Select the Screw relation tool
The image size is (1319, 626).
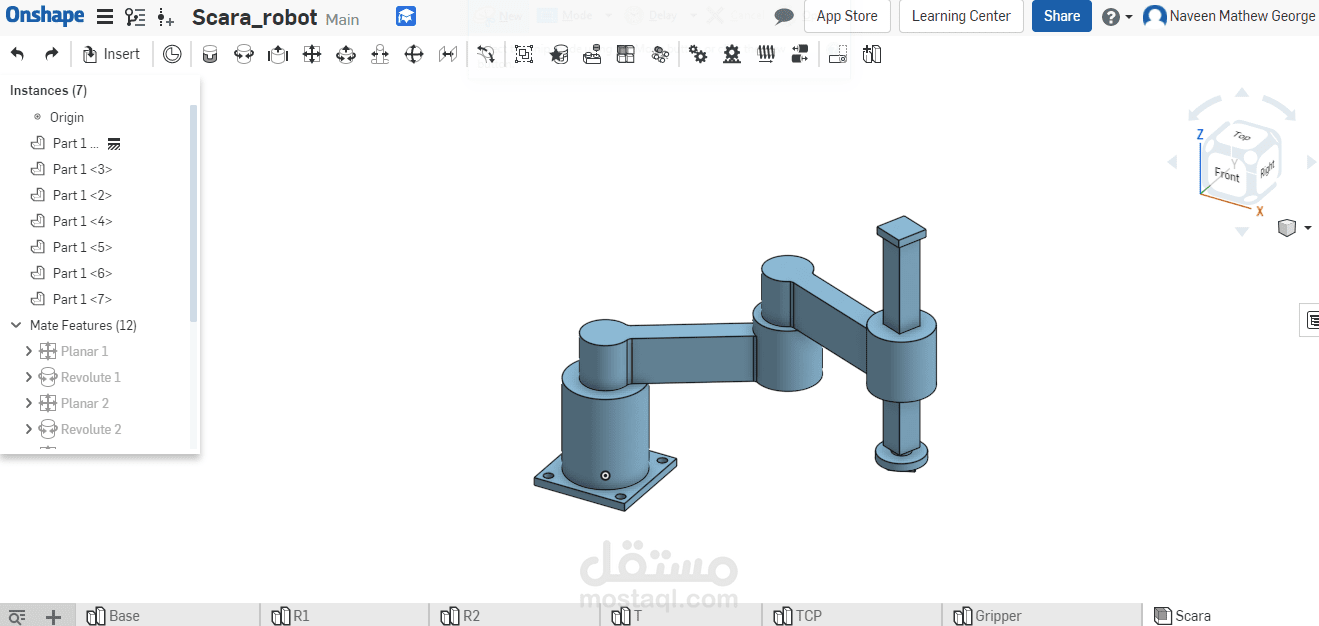[766, 54]
